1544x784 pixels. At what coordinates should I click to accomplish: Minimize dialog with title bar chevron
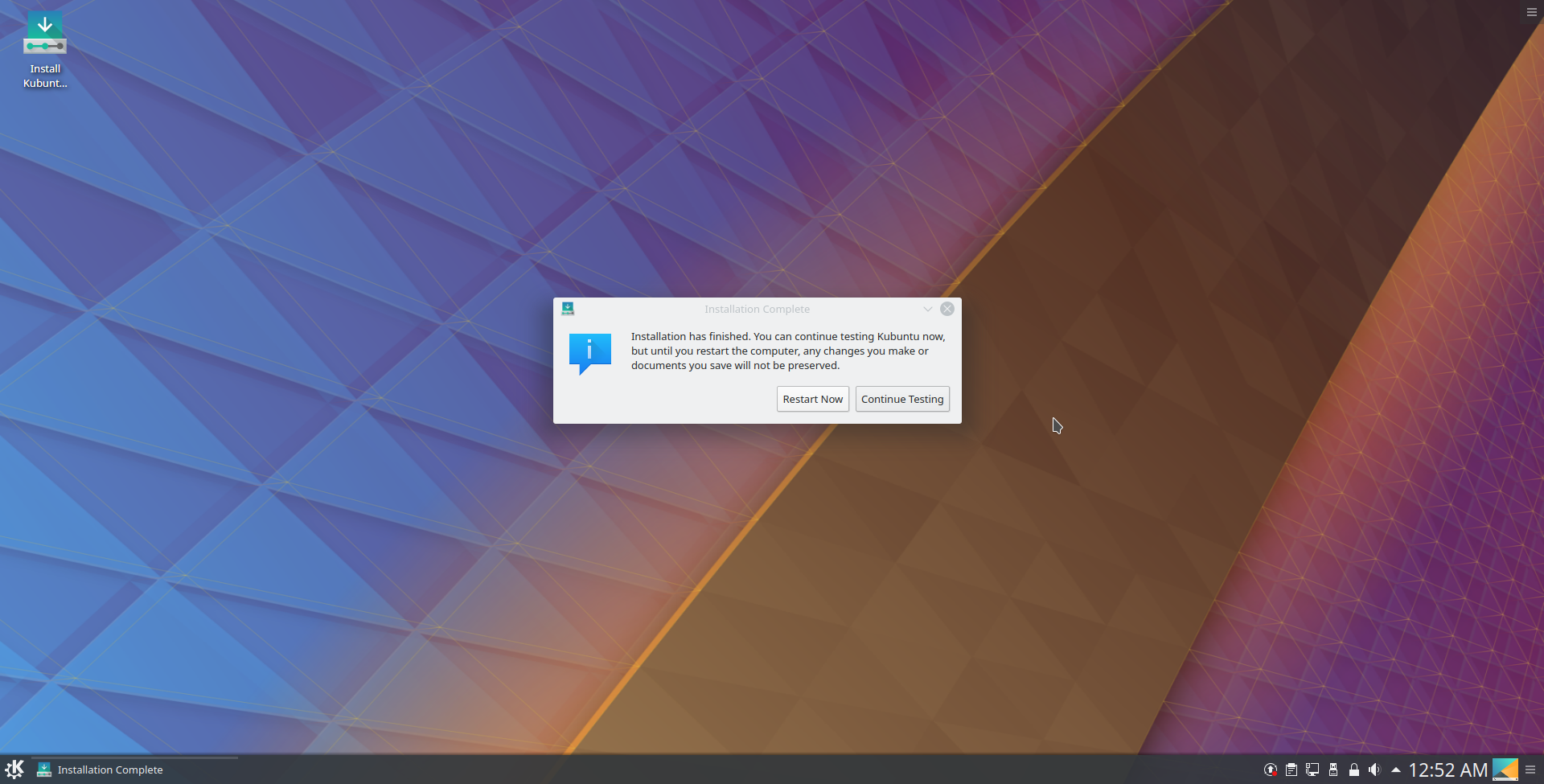[927, 309]
